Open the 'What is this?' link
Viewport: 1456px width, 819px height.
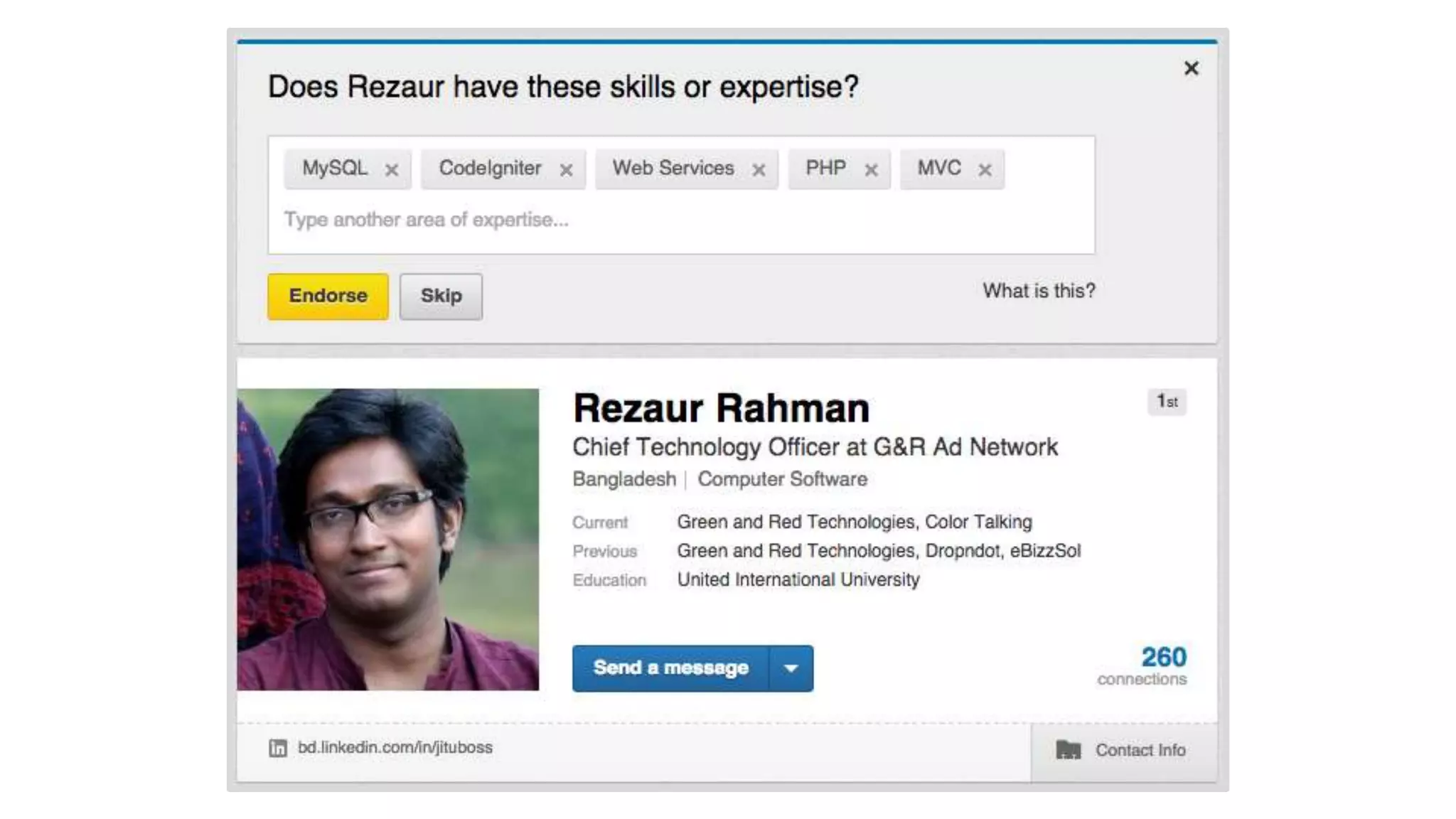(x=1039, y=291)
